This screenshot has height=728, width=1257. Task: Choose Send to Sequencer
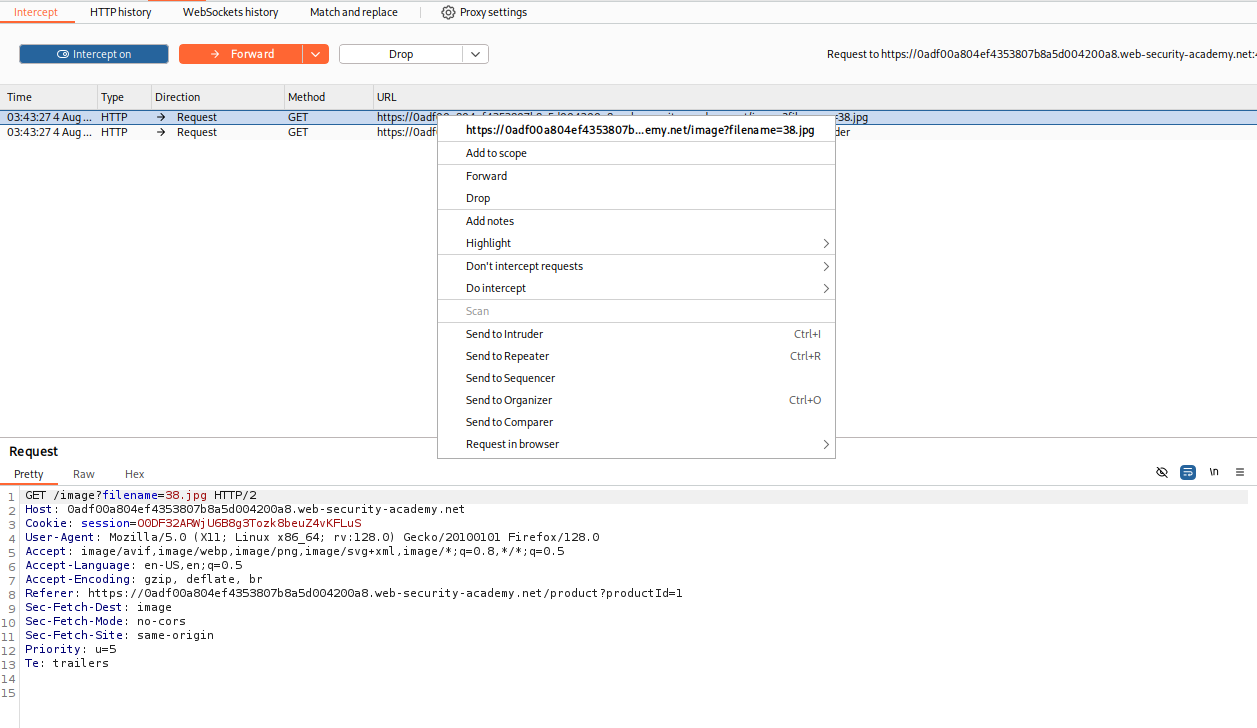(636, 378)
